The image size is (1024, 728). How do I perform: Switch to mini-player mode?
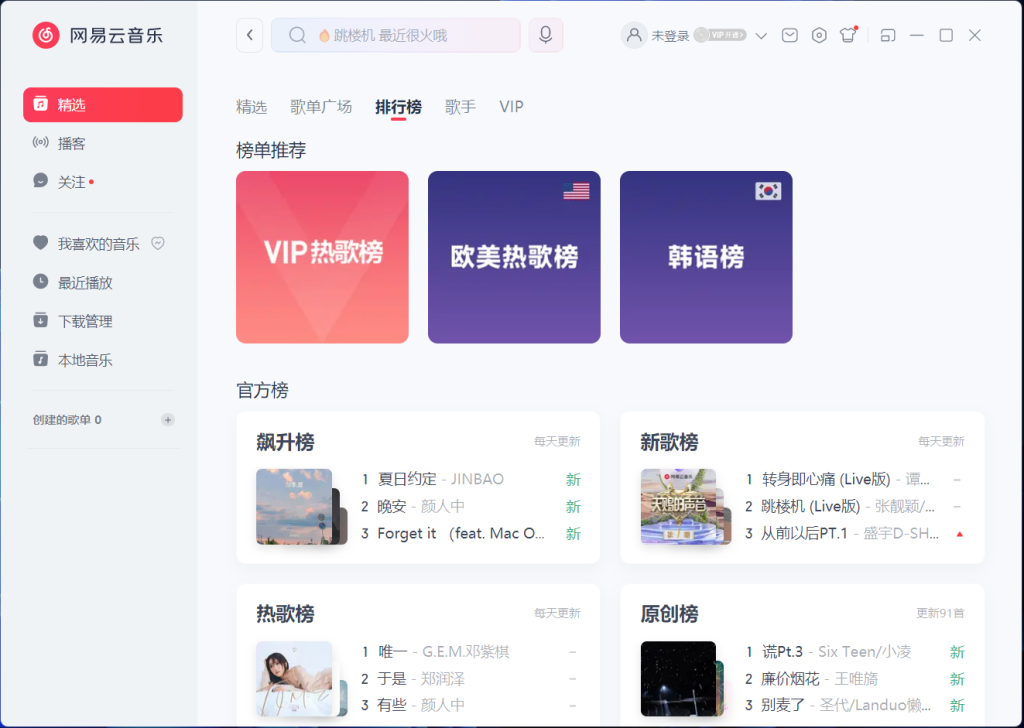coord(886,34)
